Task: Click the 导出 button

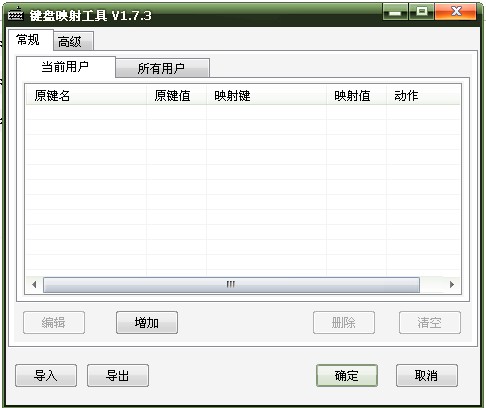Action: pos(118,375)
